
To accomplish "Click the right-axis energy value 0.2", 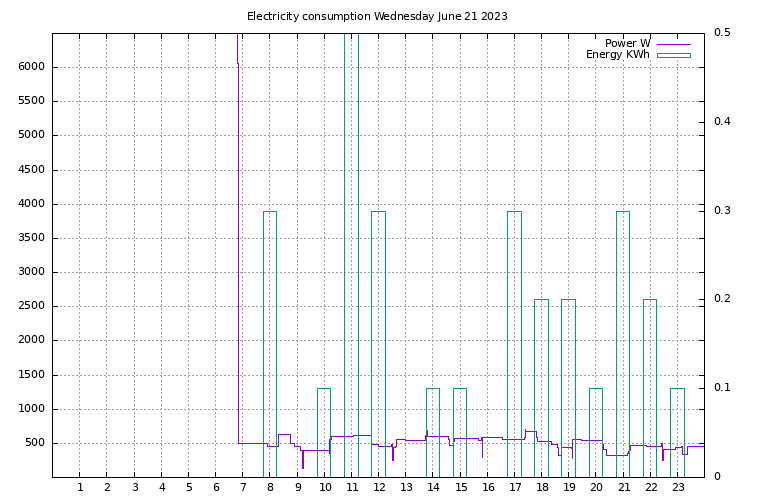I will point(722,298).
